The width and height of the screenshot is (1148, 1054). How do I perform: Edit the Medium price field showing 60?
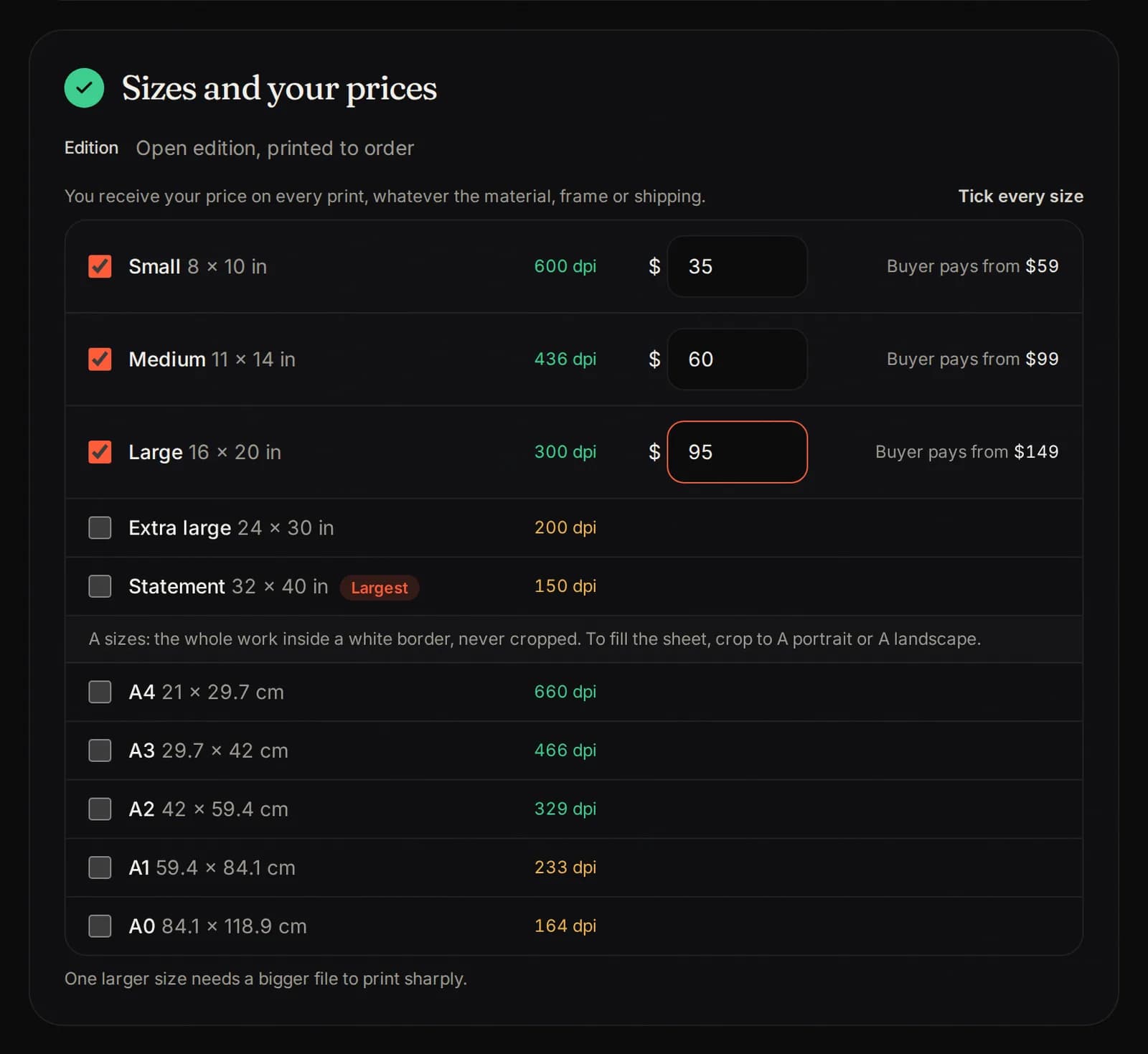[x=737, y=359]
